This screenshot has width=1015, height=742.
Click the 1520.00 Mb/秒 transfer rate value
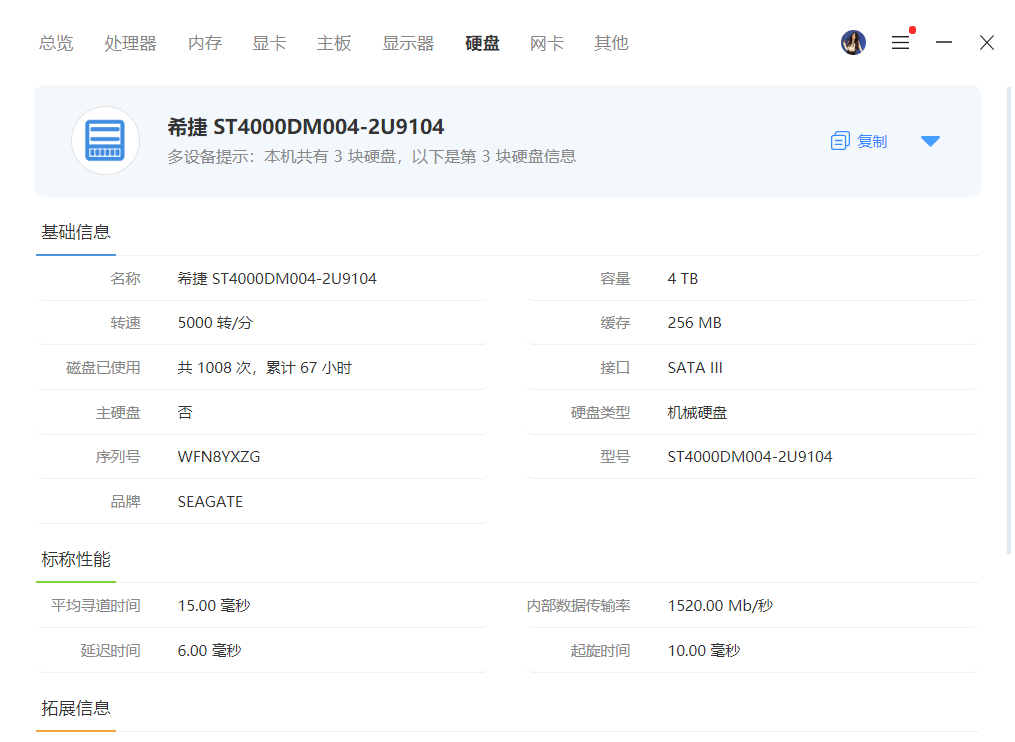(720, 605)
